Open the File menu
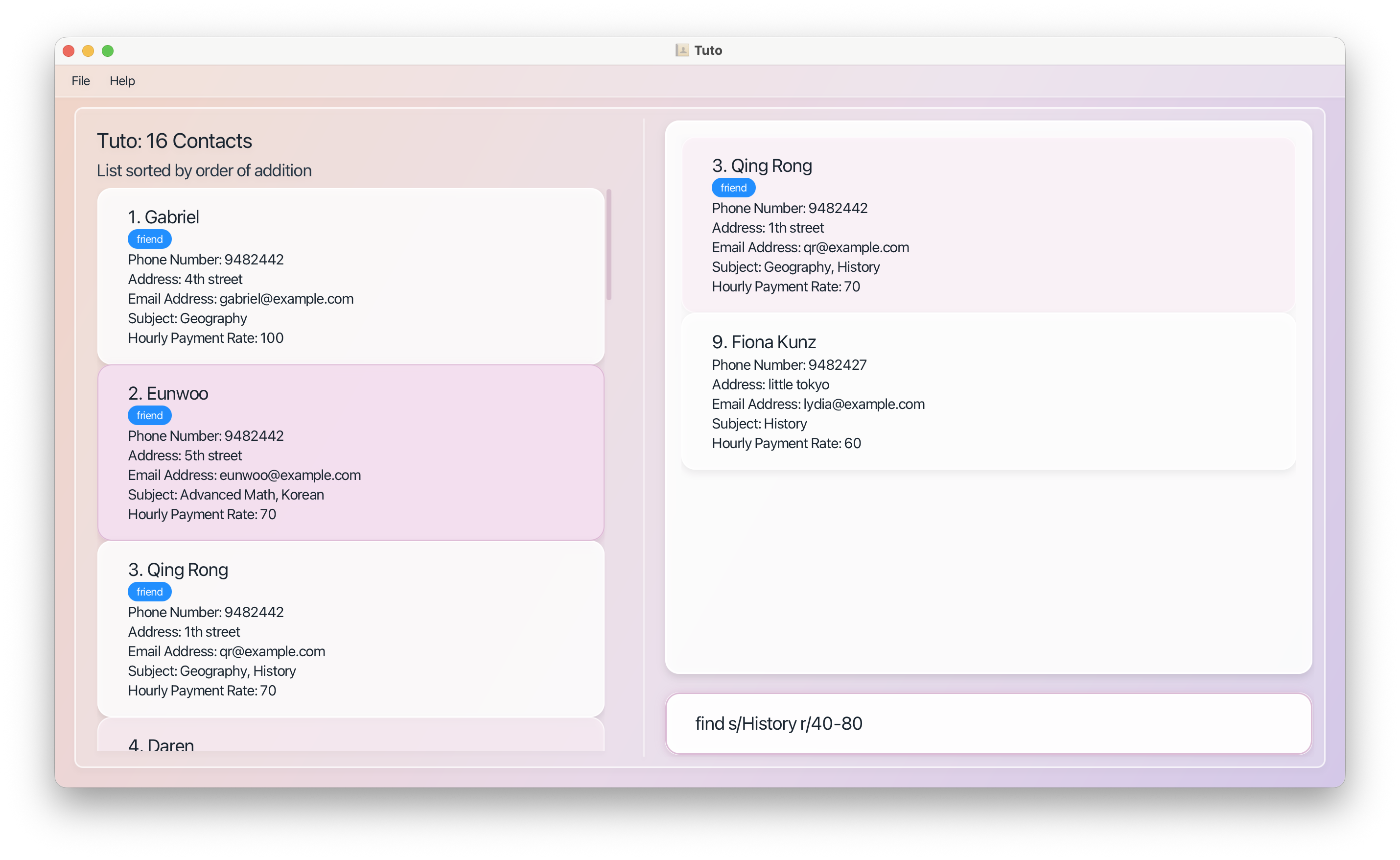 (x=81, y=81)
